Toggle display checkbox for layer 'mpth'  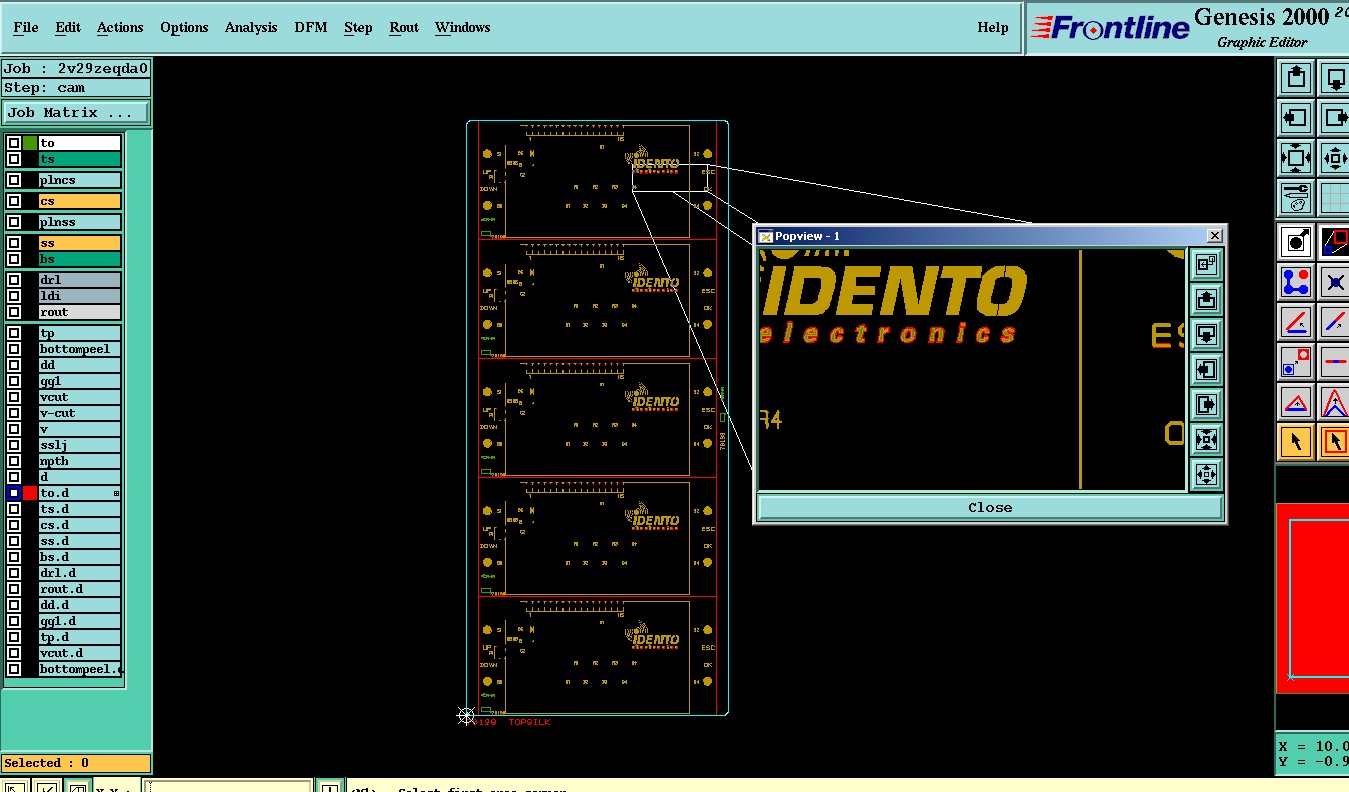(x=14, y=461)
